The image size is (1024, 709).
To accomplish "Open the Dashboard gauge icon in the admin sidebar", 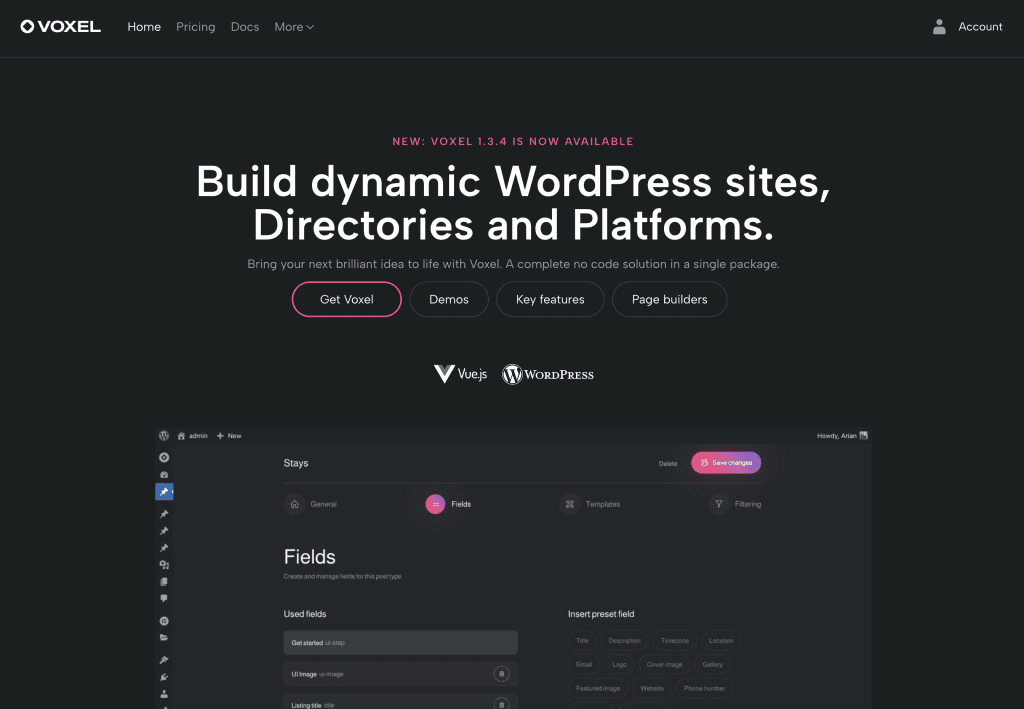I will (164, 475).
